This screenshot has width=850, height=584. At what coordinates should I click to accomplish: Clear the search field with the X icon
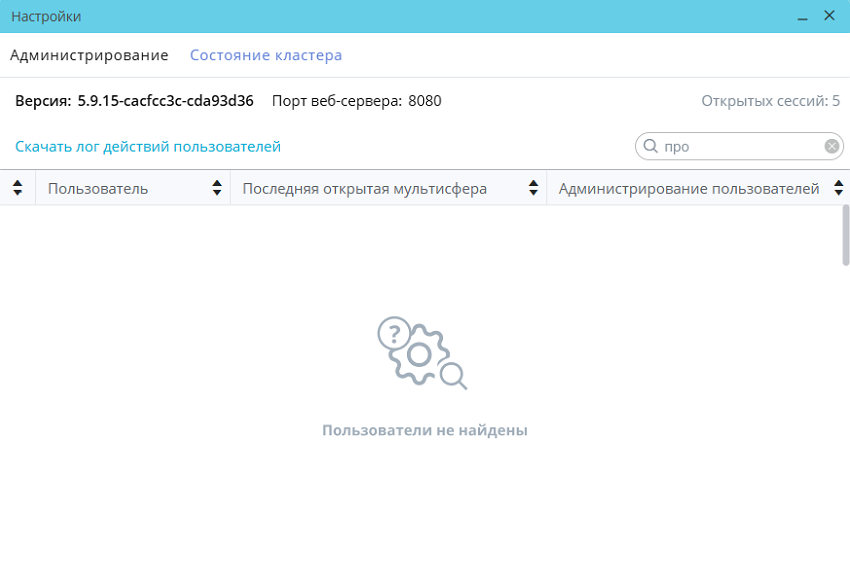831,147
